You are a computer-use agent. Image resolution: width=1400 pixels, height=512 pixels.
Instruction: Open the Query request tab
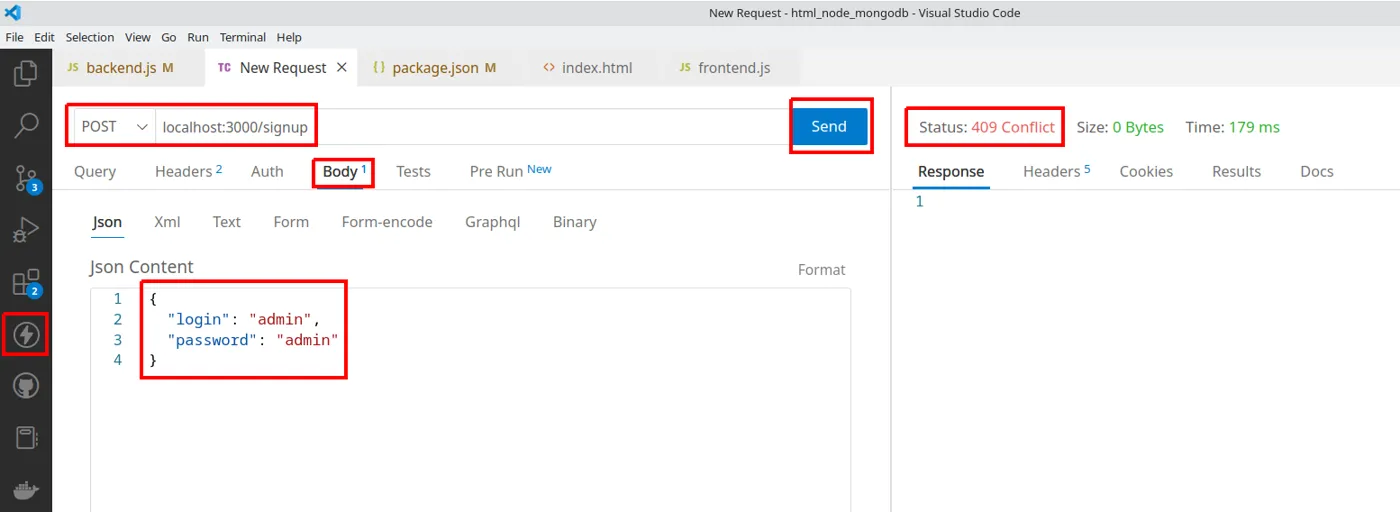(95, 171)
